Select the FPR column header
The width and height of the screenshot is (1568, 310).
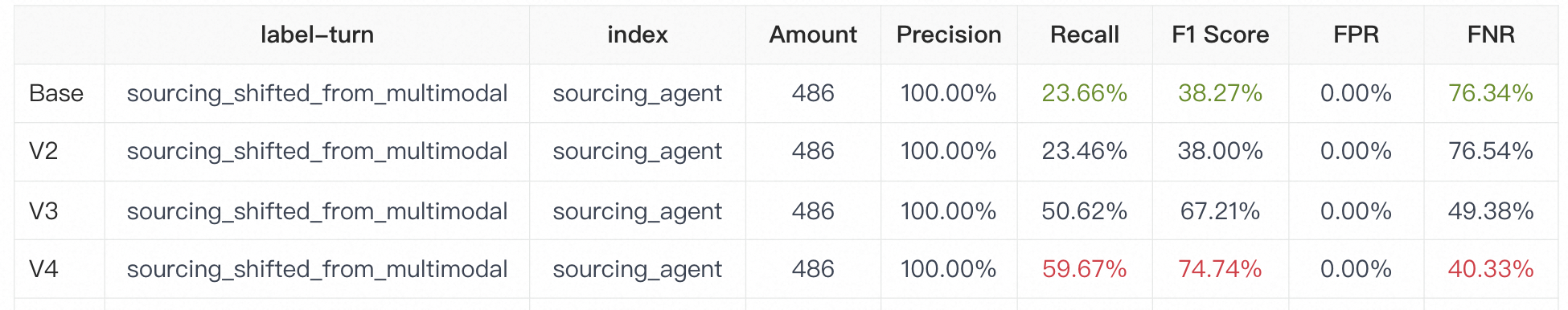[1356, 35]
